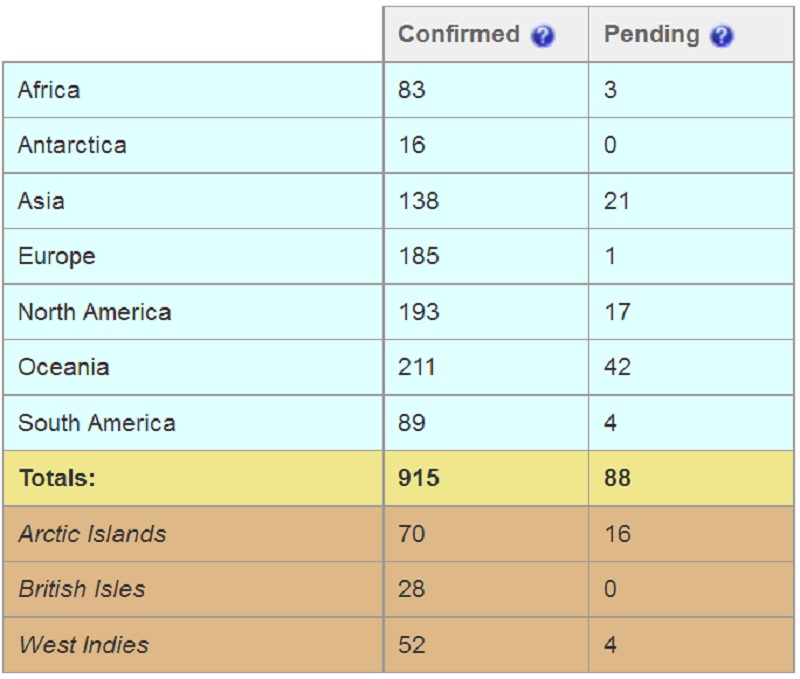Screen dimensions: 800x679
Task: Select North America in the table
Action: (94, 312)
